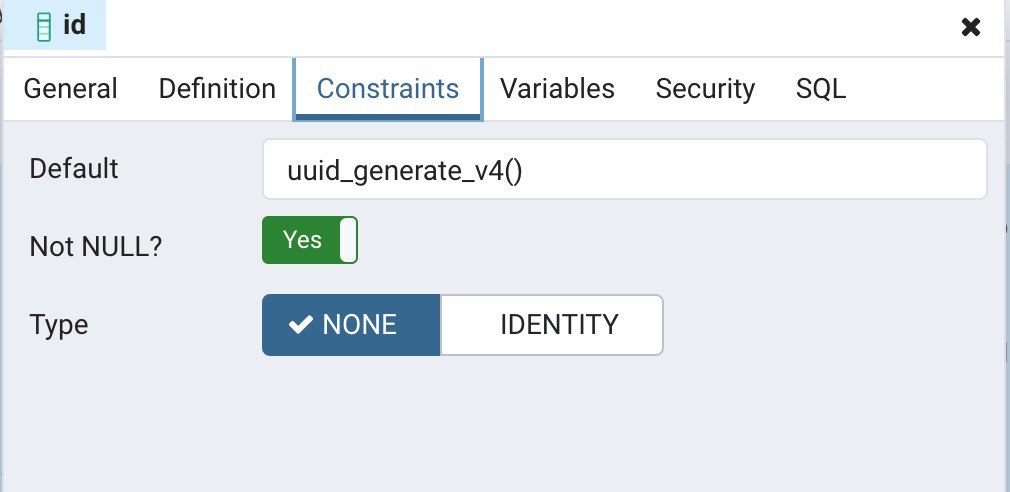Toggle the Not NULL switch off
Screen dimensions: 1010x492
tap(309, 241)
